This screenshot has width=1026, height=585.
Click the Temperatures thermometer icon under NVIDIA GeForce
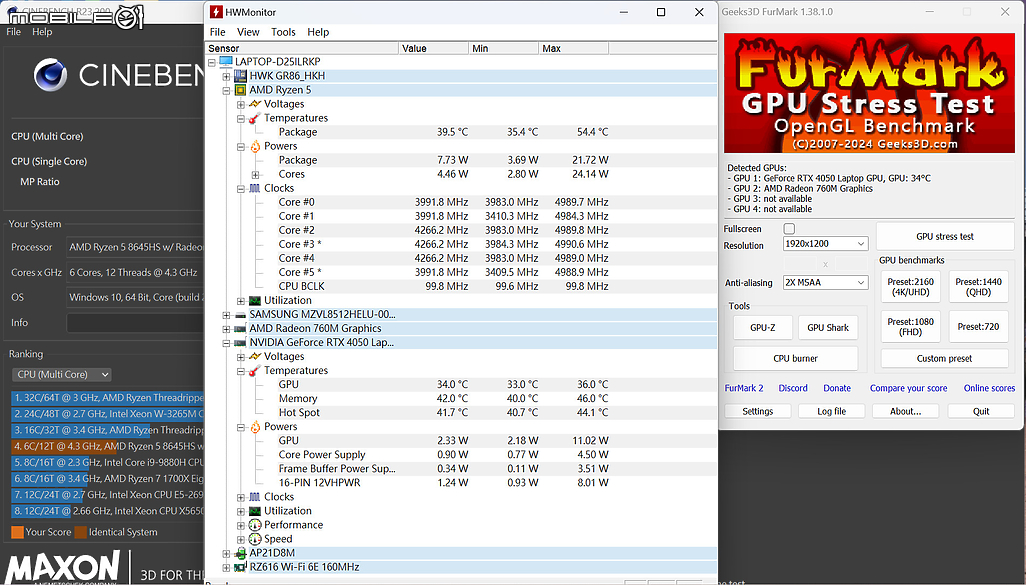click(255, 370)
